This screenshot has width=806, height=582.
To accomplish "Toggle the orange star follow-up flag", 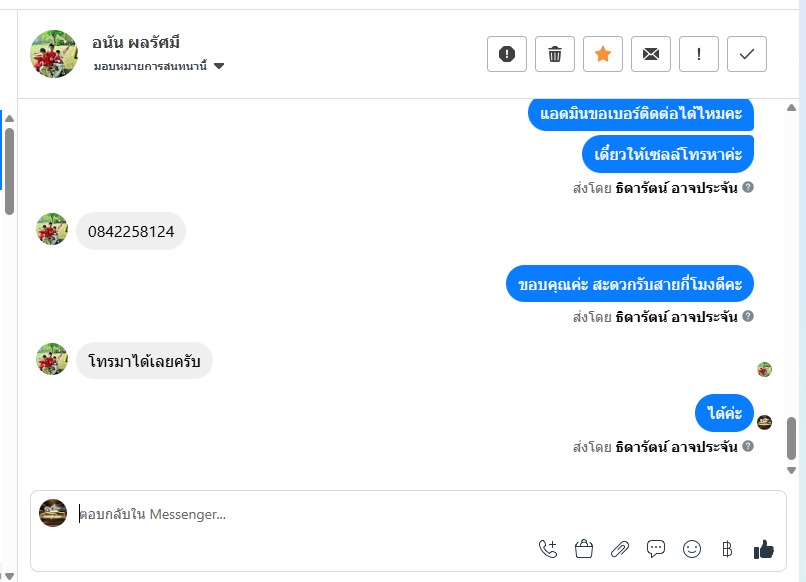I will click(603, 55).
